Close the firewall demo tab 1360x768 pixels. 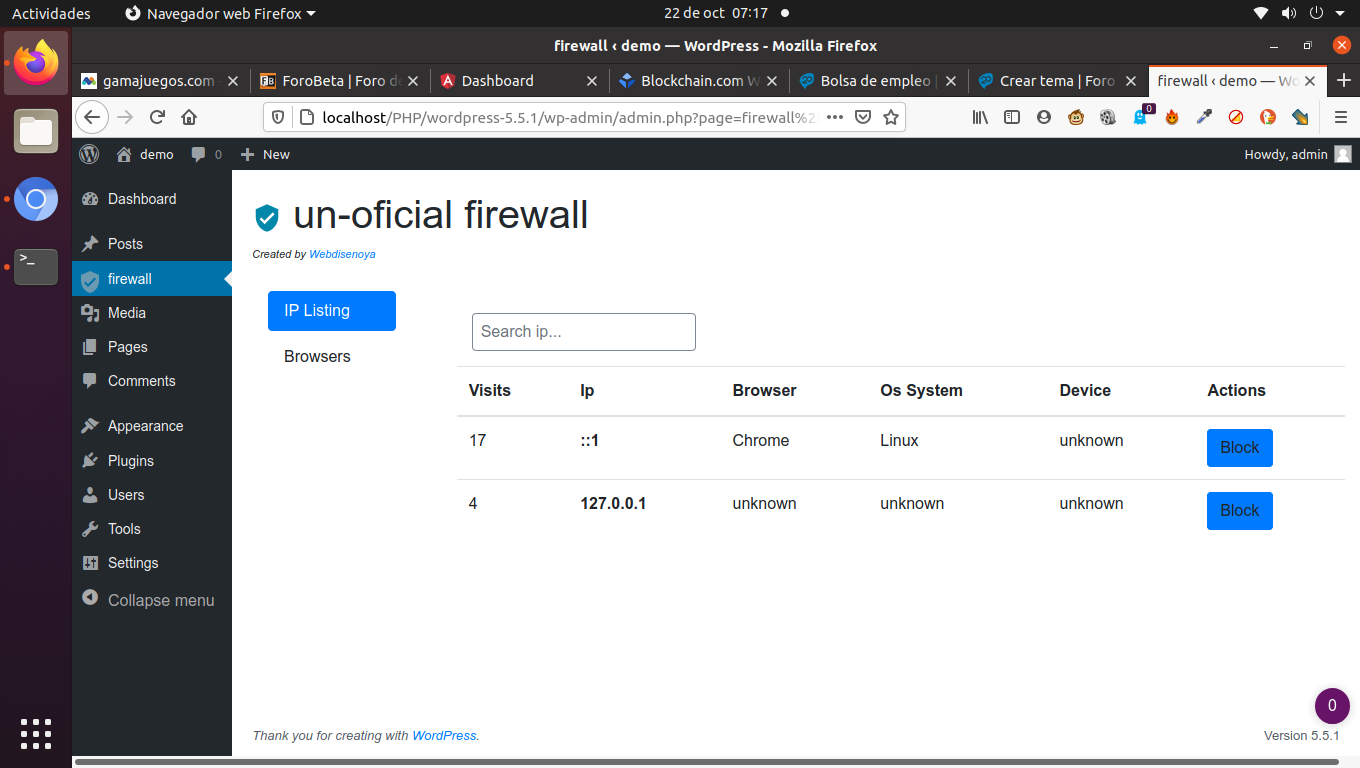(x=1310, y=81)
